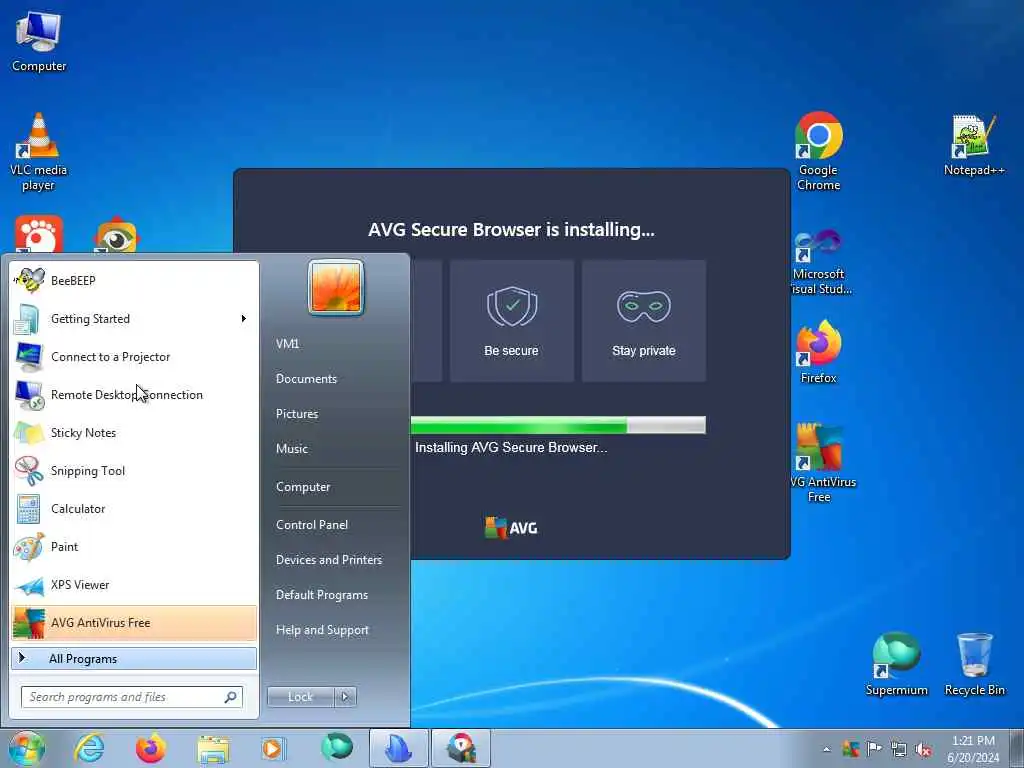Open Calculator from the Start menu
Viewport: 1024px width, 768px height.
(134, 509)
